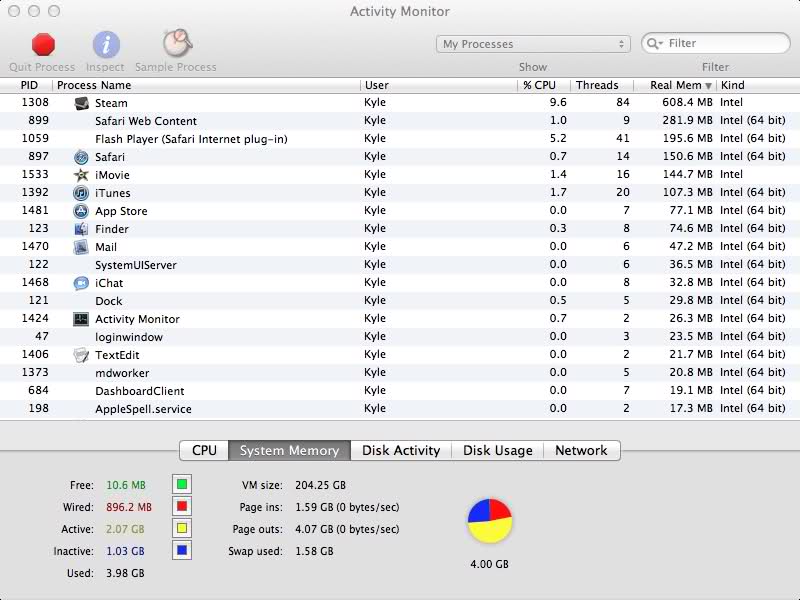Switch to the CPU tab
Screen dimensions: 800x600
[x=204, y=451]
